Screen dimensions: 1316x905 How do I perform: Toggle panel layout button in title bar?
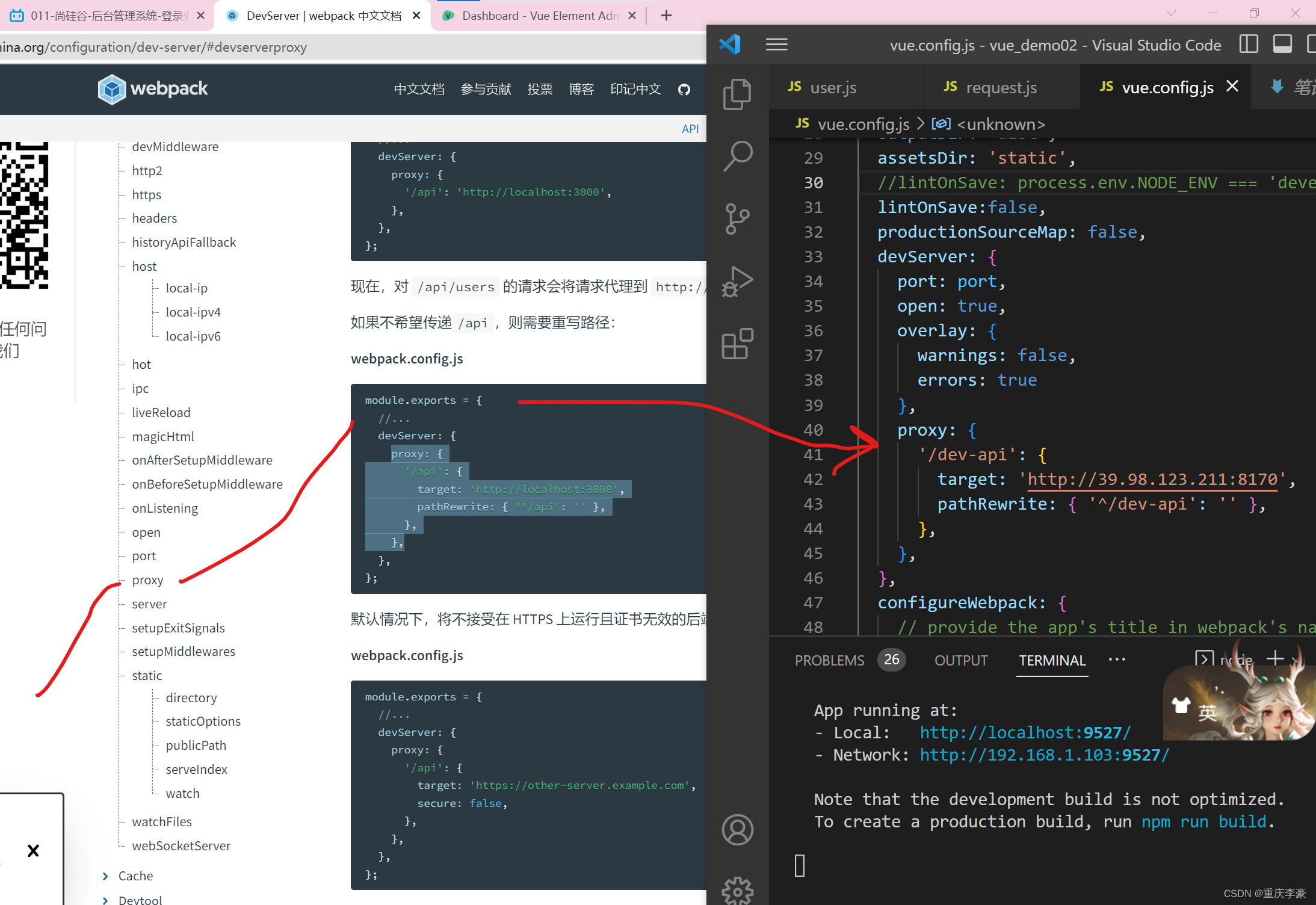pos(1282,45)
